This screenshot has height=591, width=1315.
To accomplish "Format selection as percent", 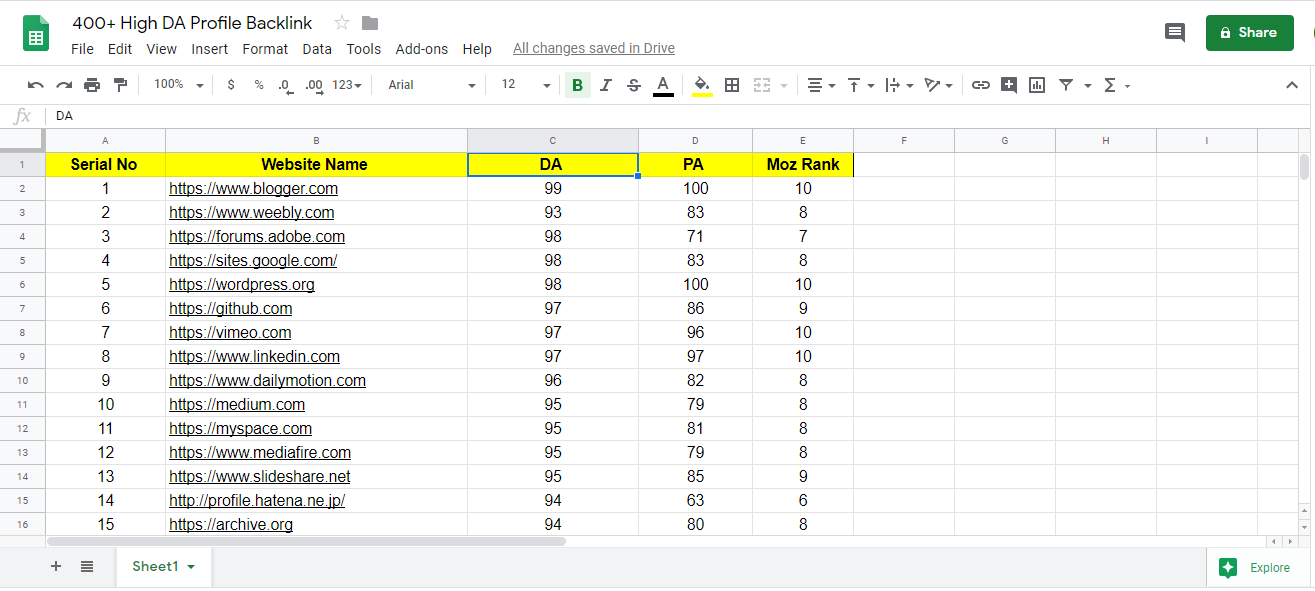I will click(x=258, y=84).
